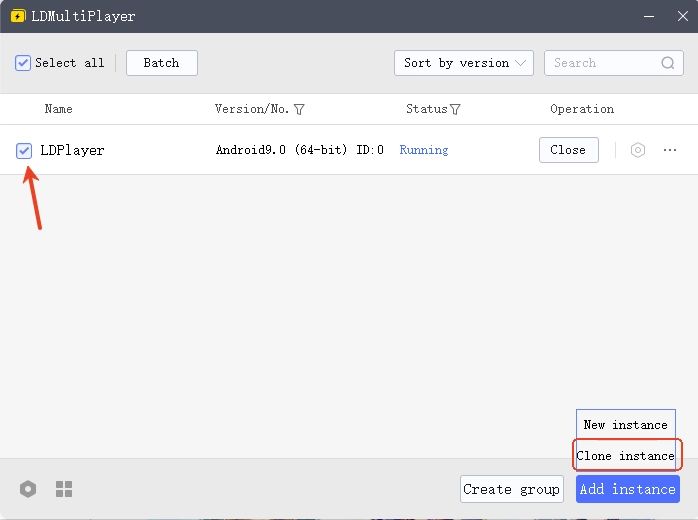Click the LDPlayer instance name
The width and height of the screenshot is (698, 520).
click(72, 150)
